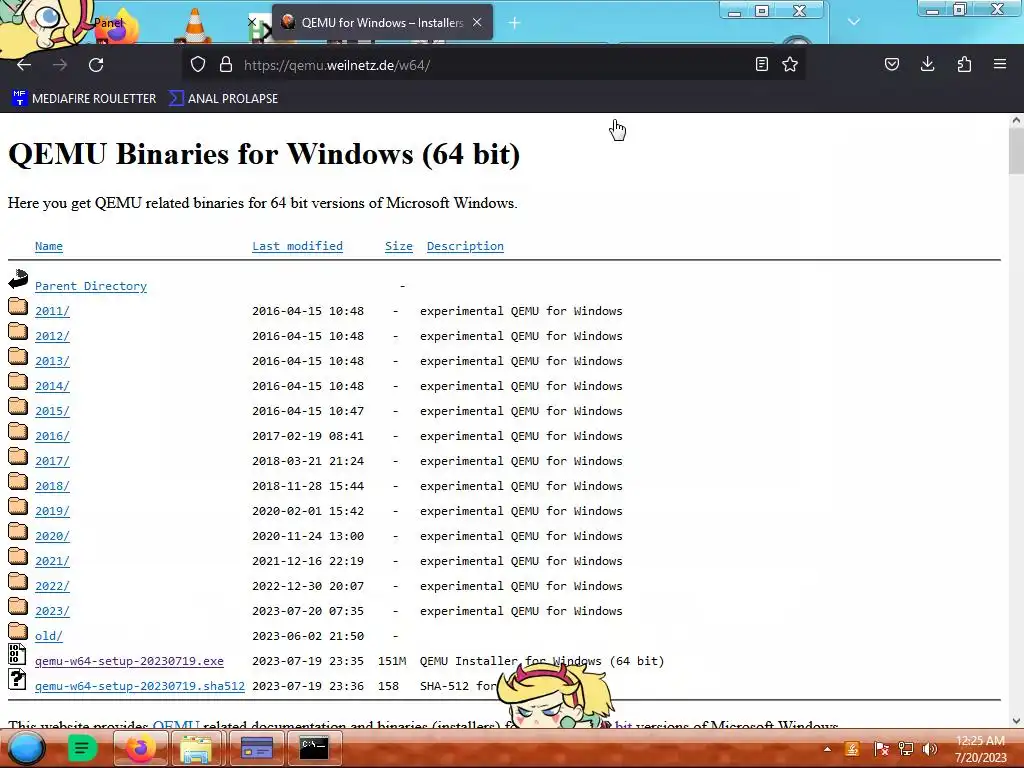Image resolution: width=1024 pixels, height=768 pixels.
Task: Open the downloads panel
Action: (x=927, y=65)
